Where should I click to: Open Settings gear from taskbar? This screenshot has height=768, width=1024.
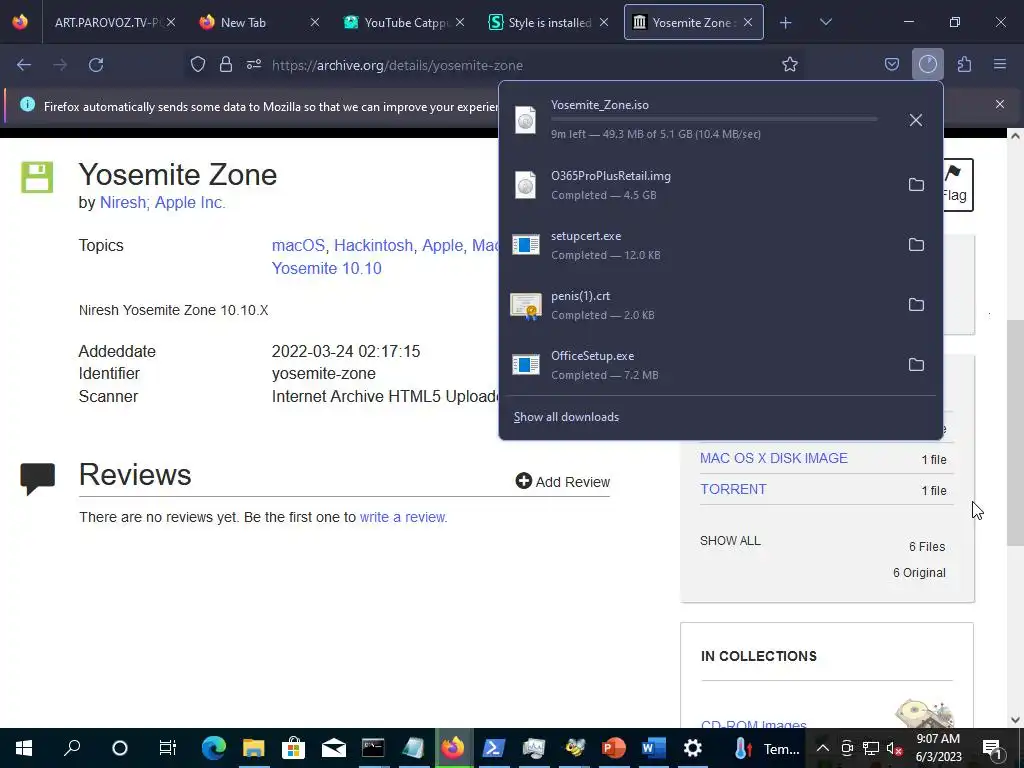[x=693, y=748]
